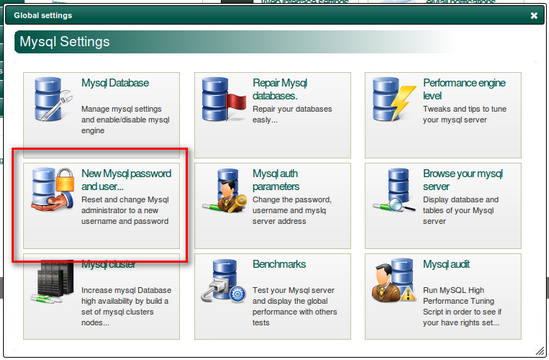Click text 'Change the password, username and mysiq server address'

tap(292, 210)
